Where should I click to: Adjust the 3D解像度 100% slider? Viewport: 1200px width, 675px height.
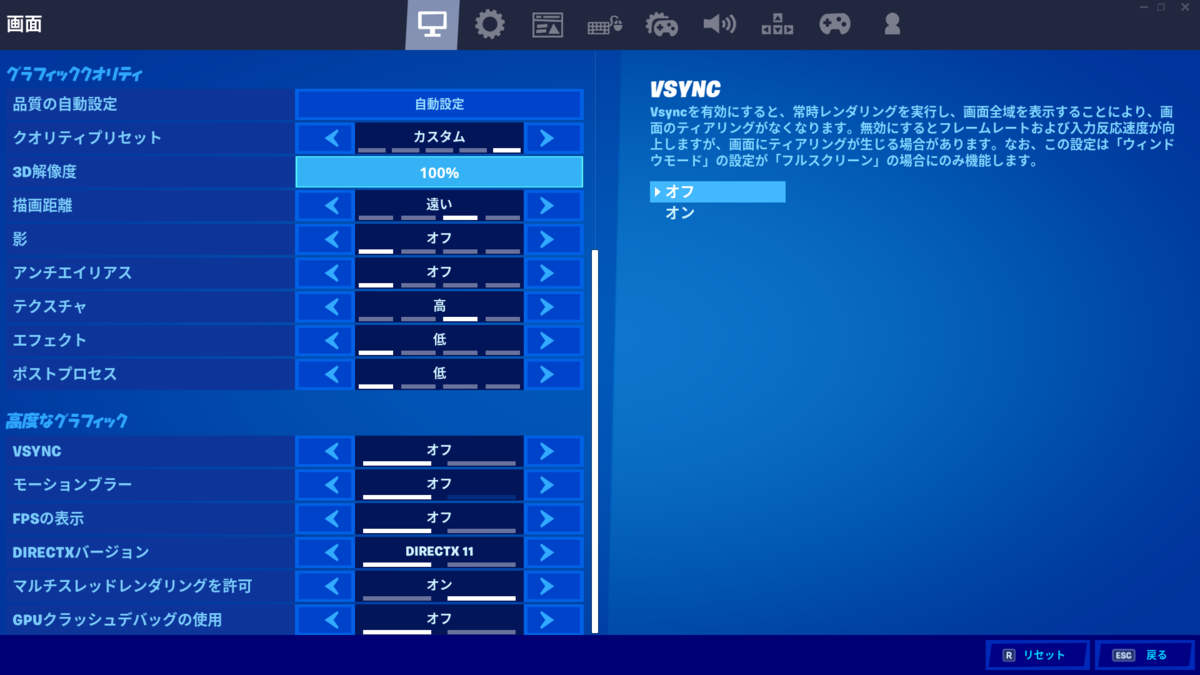pos(439,172)
